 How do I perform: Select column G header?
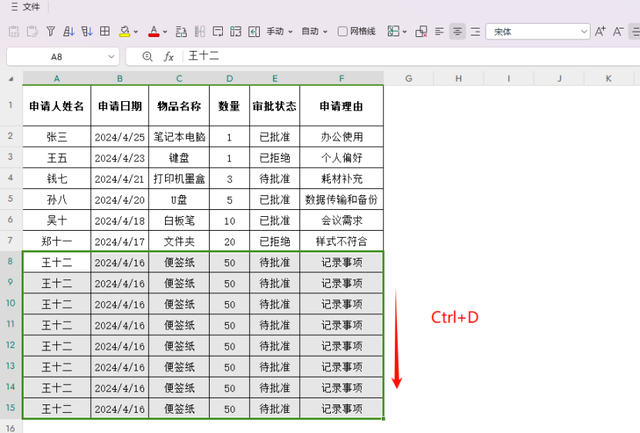409,78
